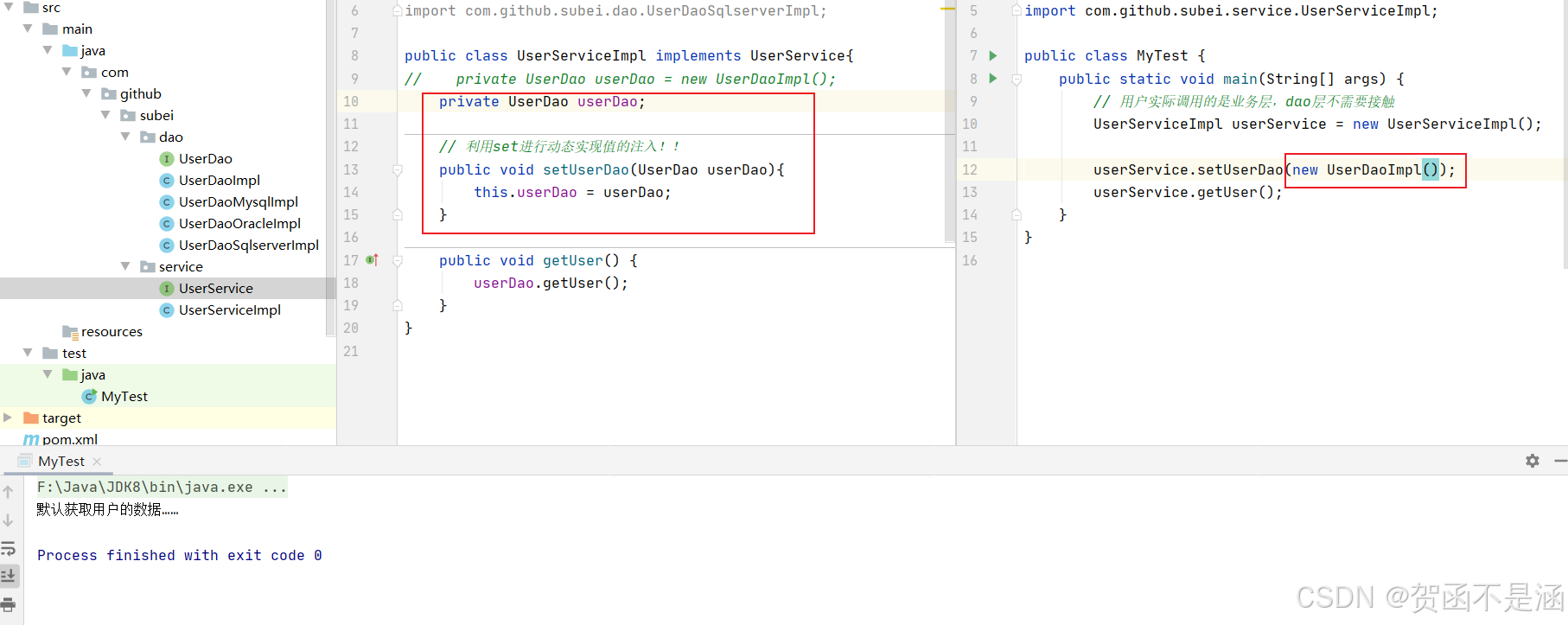This screenshot has height=625, width=1568.
Task: Collapse the main folder node
Action: tap(29, 29)
